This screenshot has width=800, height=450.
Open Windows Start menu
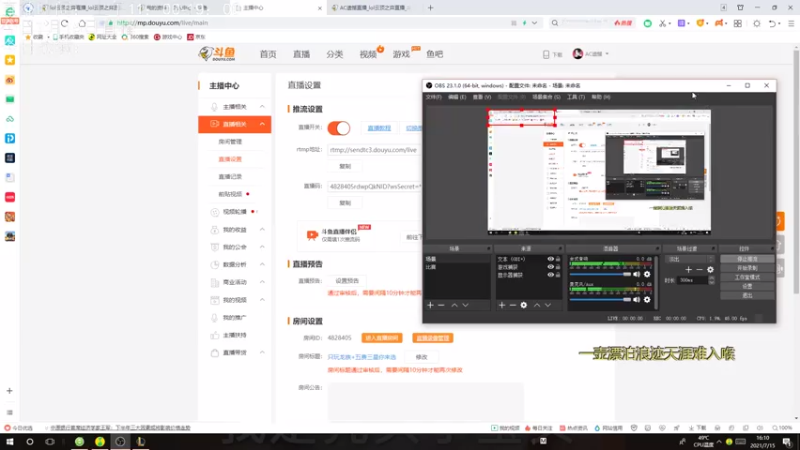point(10,442)
